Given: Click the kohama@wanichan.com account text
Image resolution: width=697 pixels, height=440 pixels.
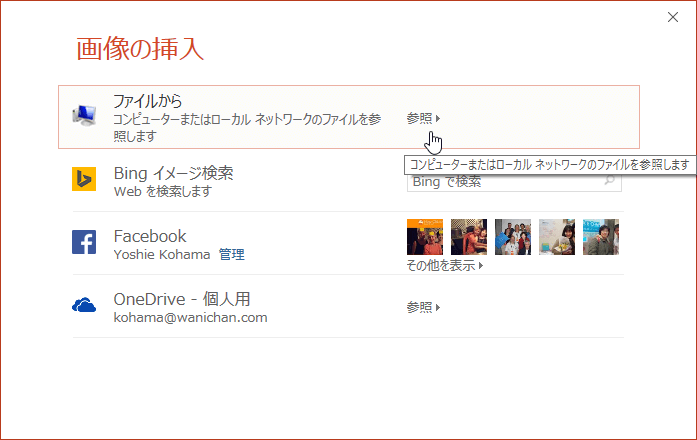Looking at the screenshot, I should coord(190,318).
